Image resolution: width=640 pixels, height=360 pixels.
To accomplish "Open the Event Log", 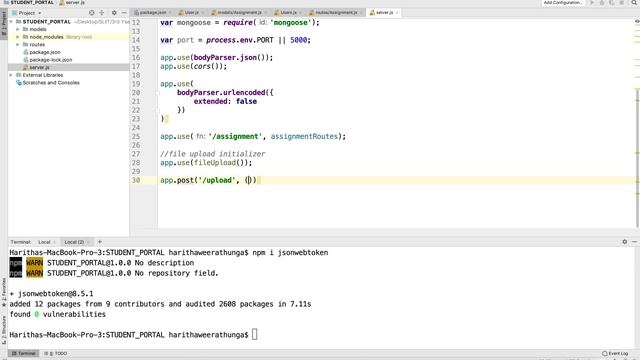I will (615, 353).
